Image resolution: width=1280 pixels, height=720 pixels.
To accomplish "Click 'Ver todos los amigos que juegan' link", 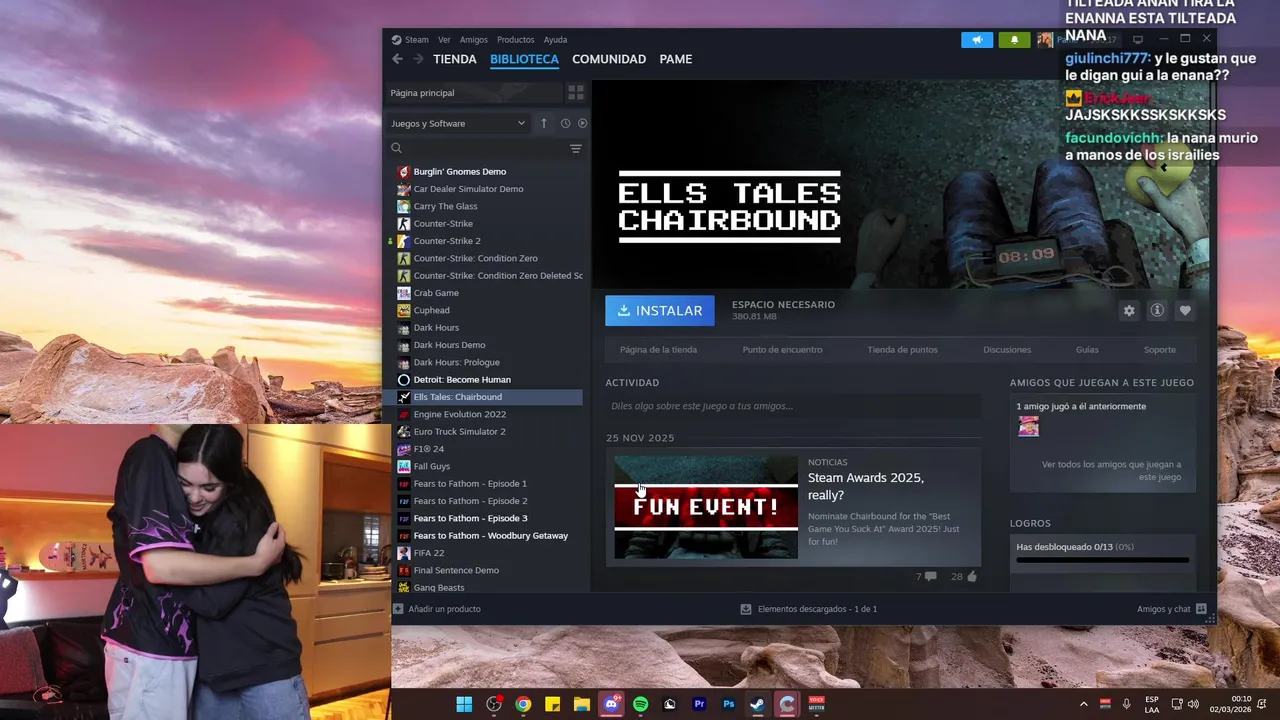I will 1111,471.
